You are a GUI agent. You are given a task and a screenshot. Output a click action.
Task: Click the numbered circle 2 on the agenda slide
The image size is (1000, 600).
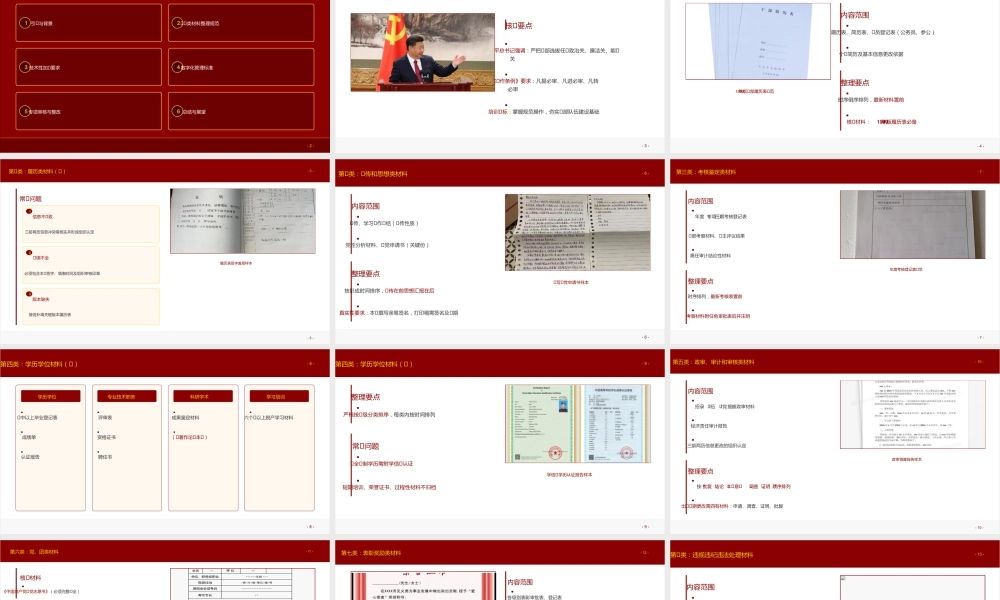point(177,22)
